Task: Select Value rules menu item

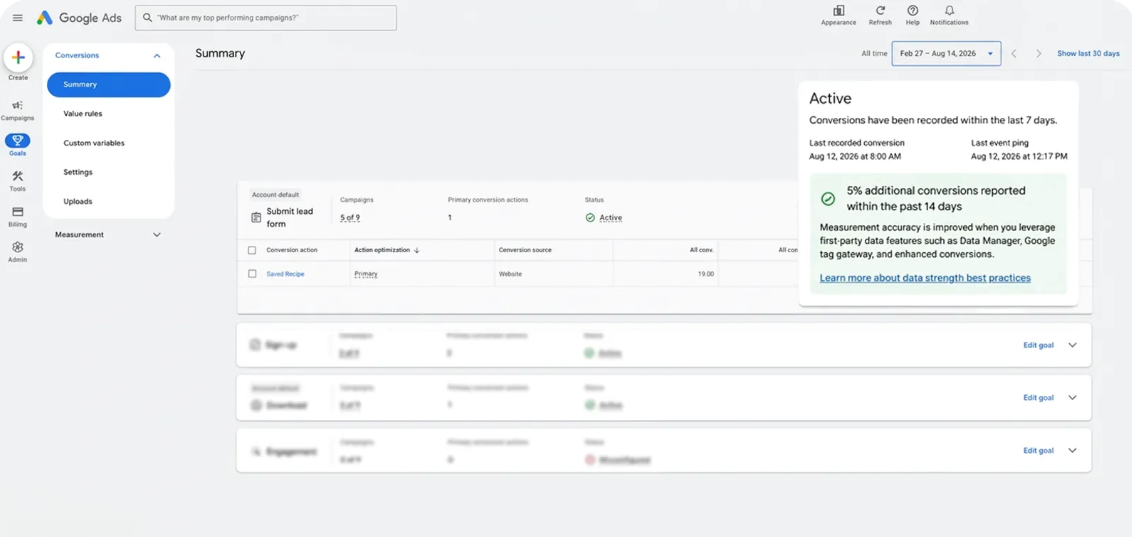Action: coord(82,113)
